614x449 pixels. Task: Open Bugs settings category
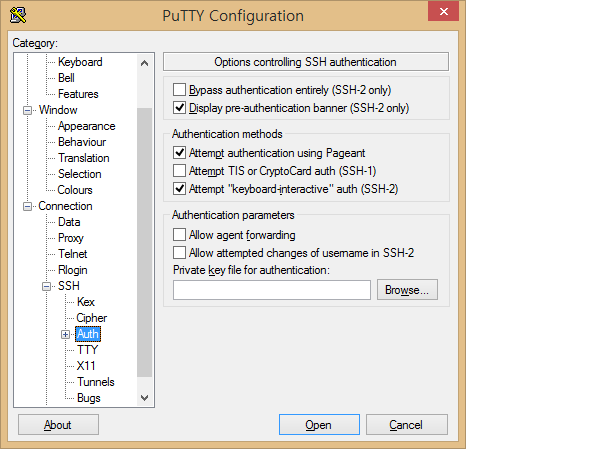click(89, 399)
